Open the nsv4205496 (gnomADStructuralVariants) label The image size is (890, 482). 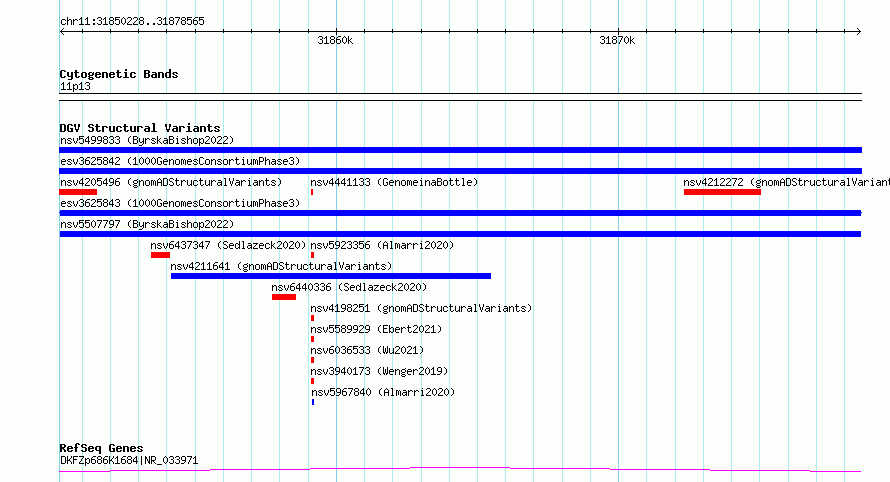coord(171,182)
